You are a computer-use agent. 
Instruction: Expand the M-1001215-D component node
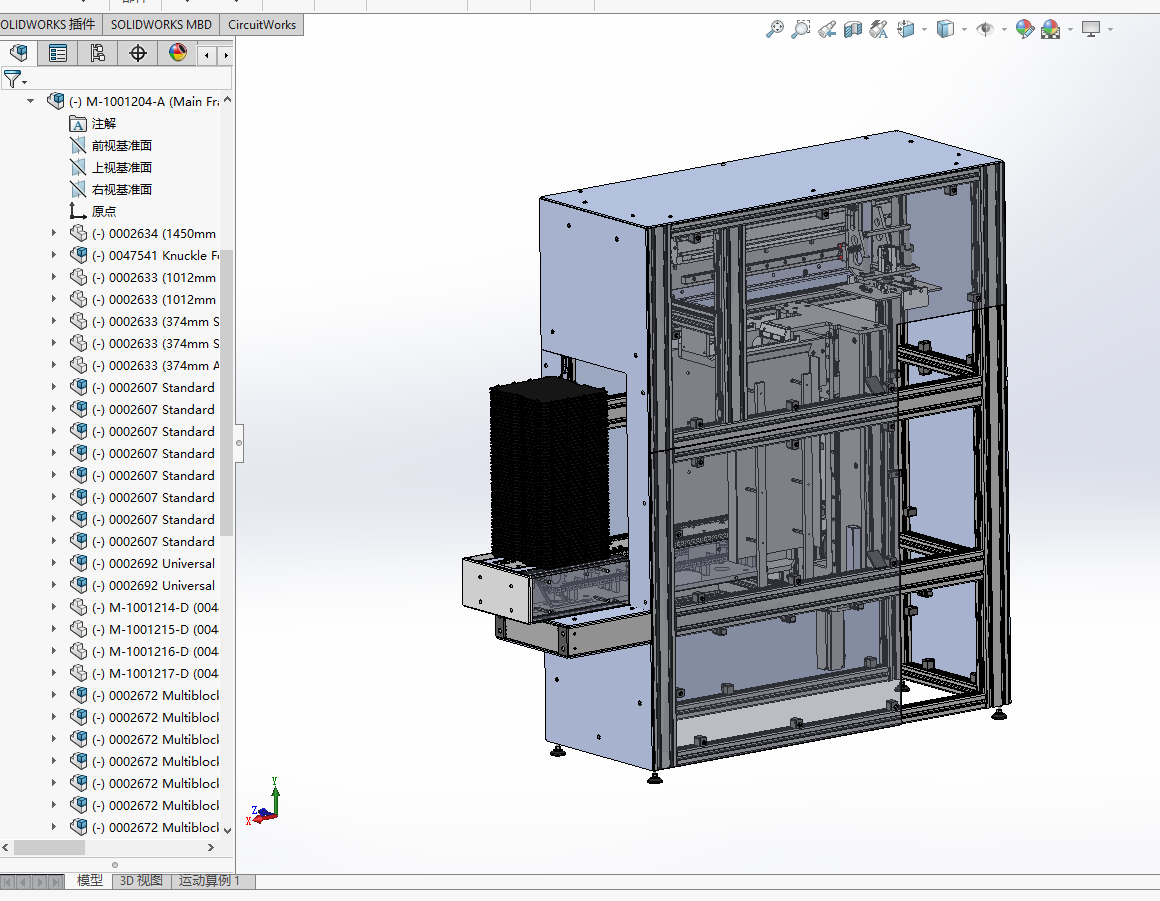point(53,629)
